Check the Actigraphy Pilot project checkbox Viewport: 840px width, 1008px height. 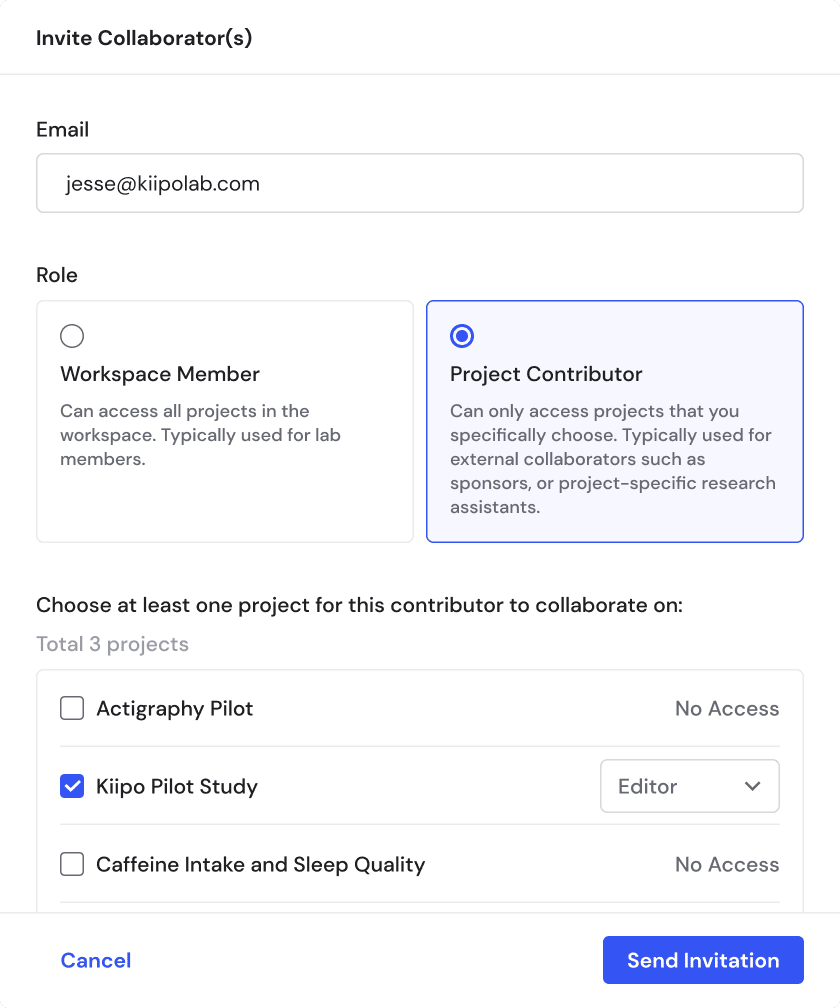point(72,708)
